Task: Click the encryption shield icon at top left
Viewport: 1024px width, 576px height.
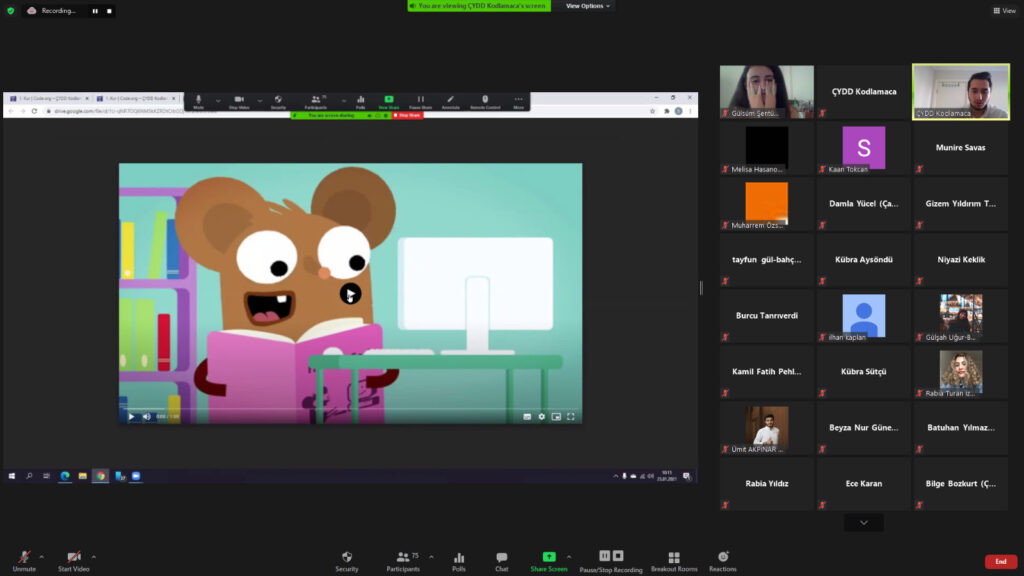Action: pyautogui.click(x=11, y=10)
